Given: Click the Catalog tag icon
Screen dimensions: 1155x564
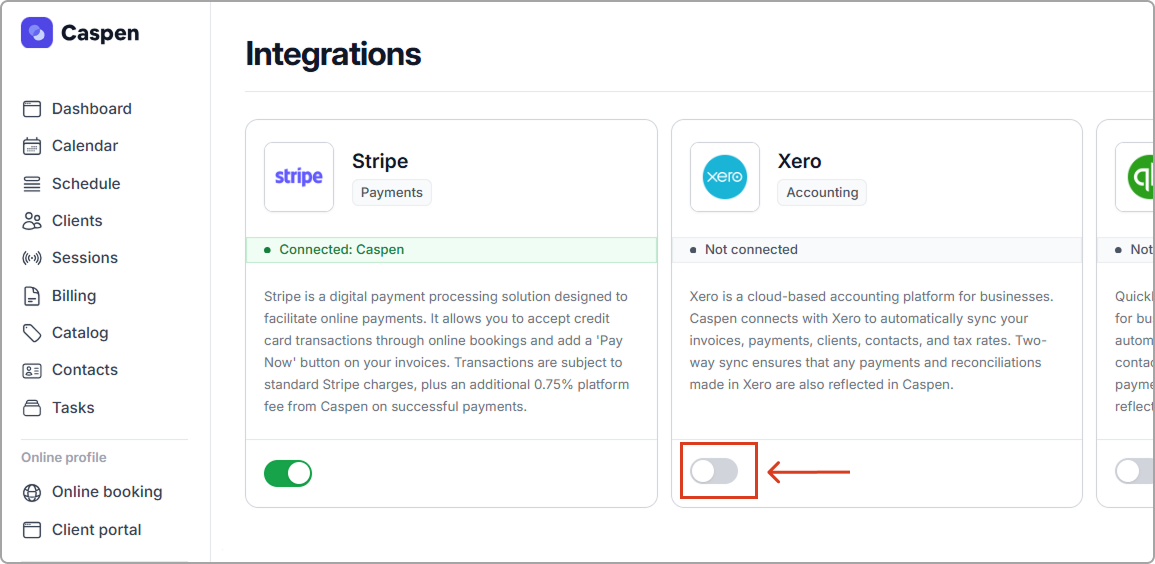Looking at the screenshot, I should [32, 333].
